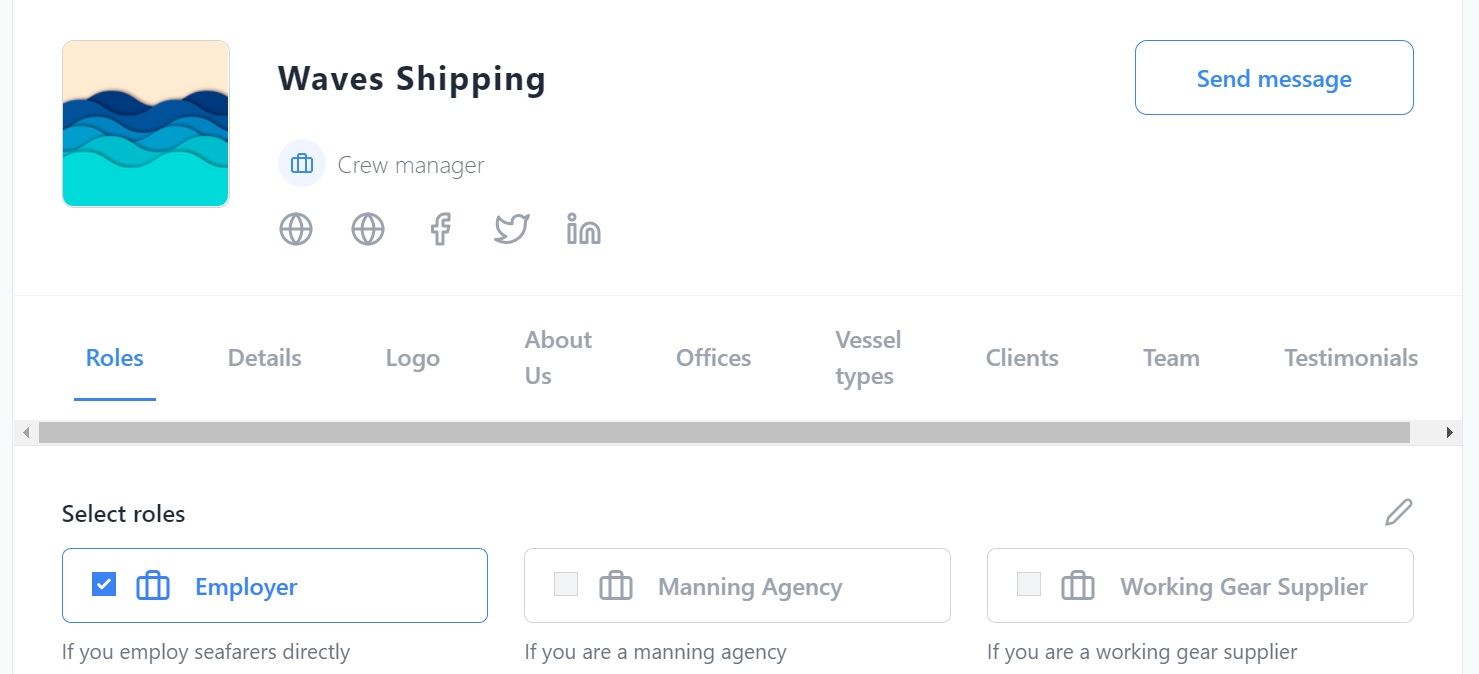Open the Vessel types tab

868,358
